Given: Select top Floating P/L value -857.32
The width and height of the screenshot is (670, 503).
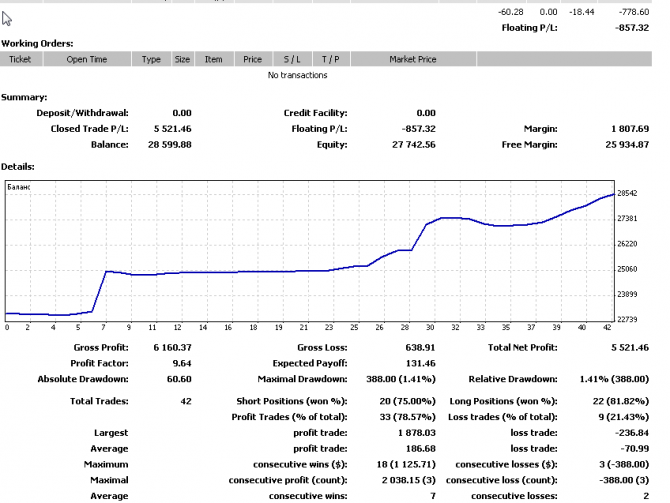Looking at the screenshot, I should [632, 28].
